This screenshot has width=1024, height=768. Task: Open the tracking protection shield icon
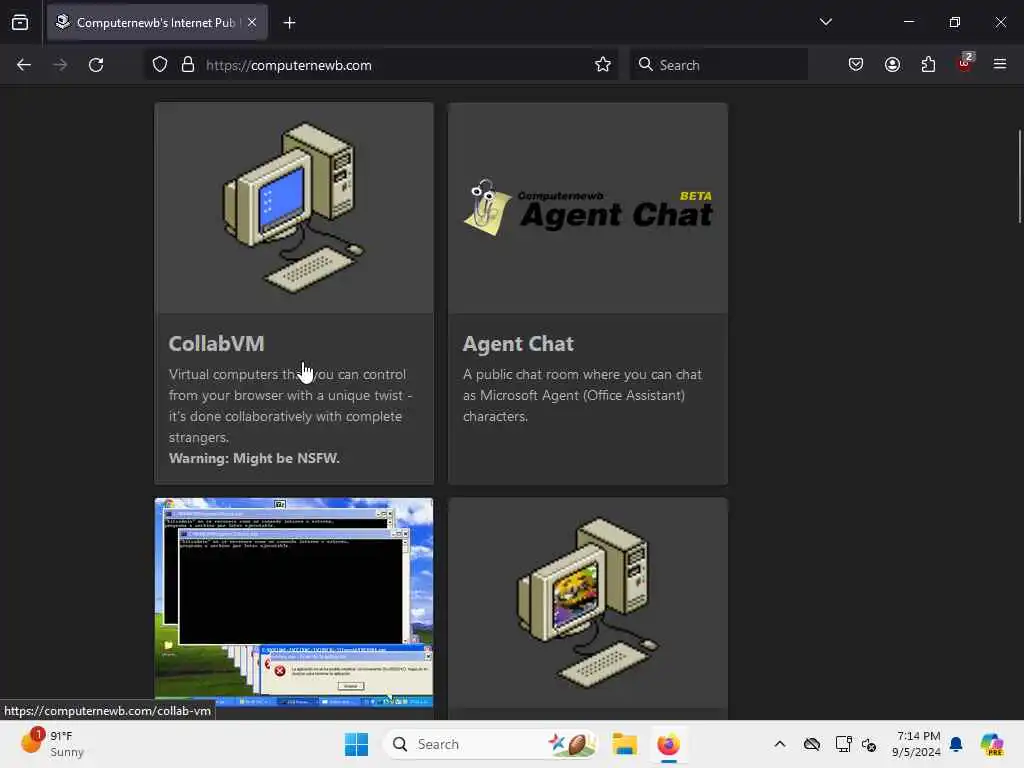click(160, 65)
